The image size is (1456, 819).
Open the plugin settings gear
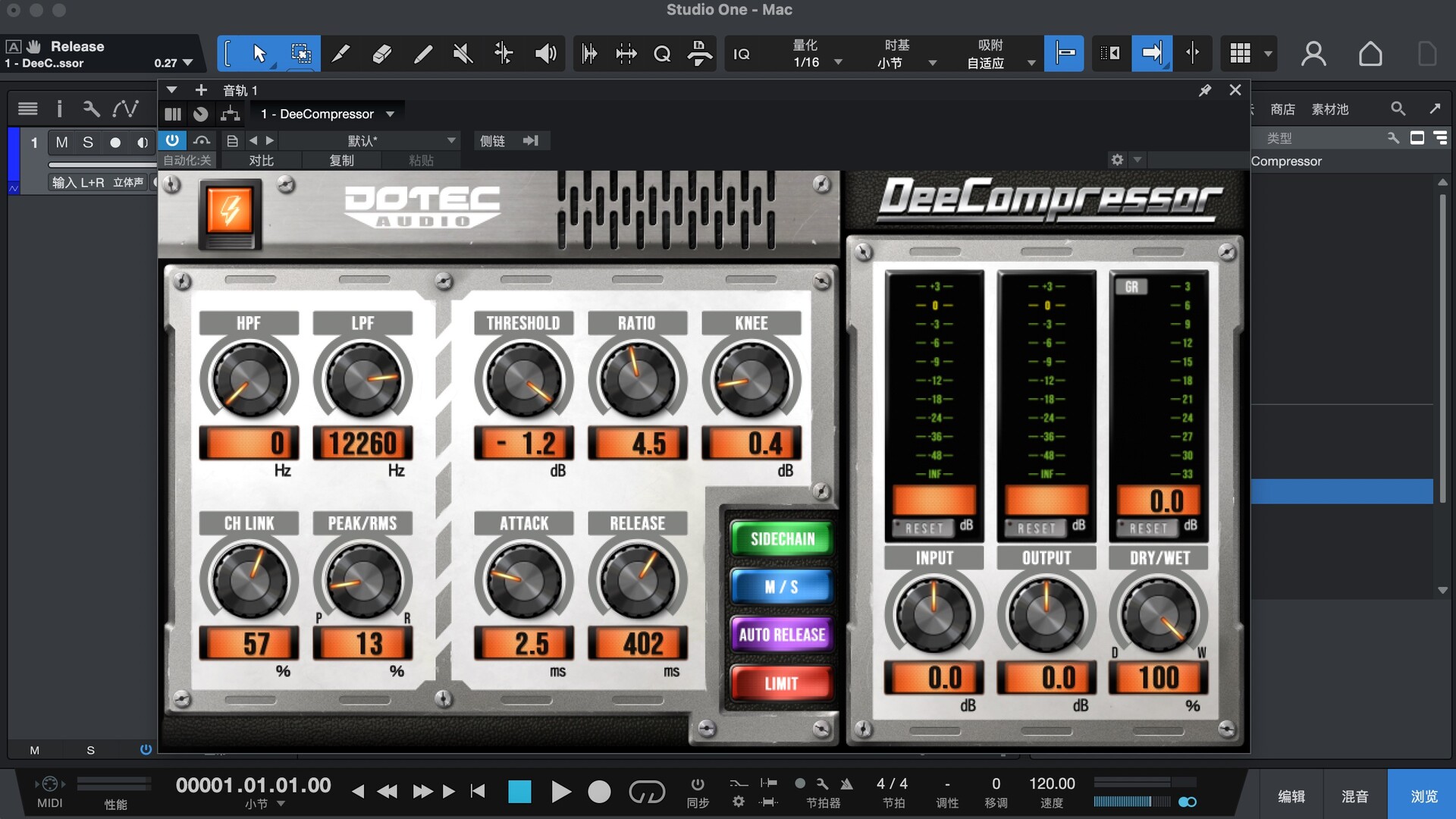coord(1117,159)
